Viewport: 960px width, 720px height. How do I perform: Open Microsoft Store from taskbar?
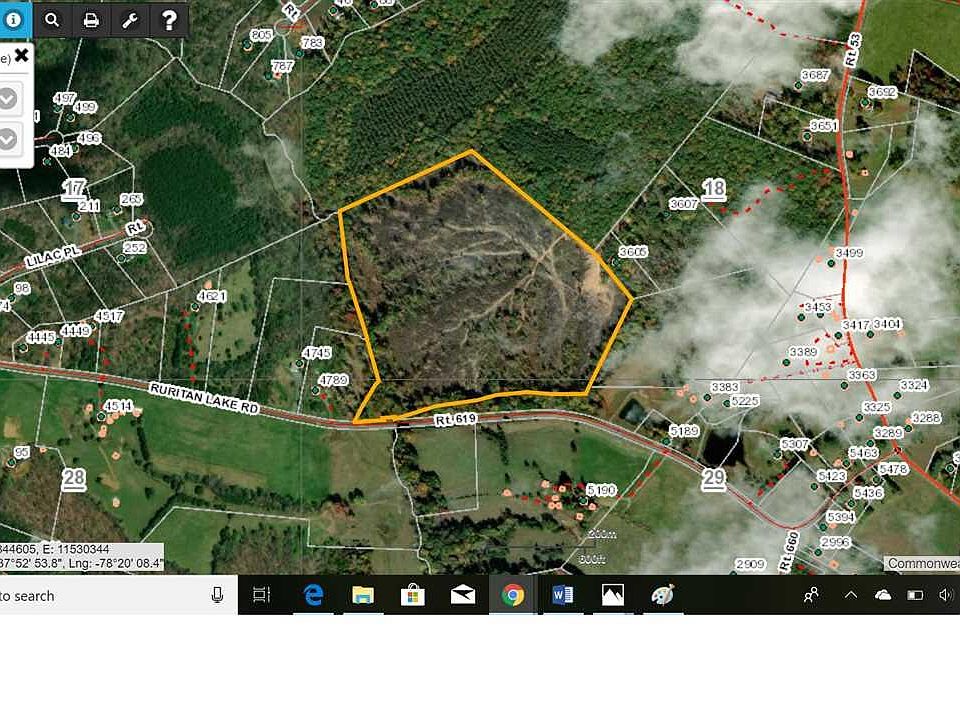413,594
